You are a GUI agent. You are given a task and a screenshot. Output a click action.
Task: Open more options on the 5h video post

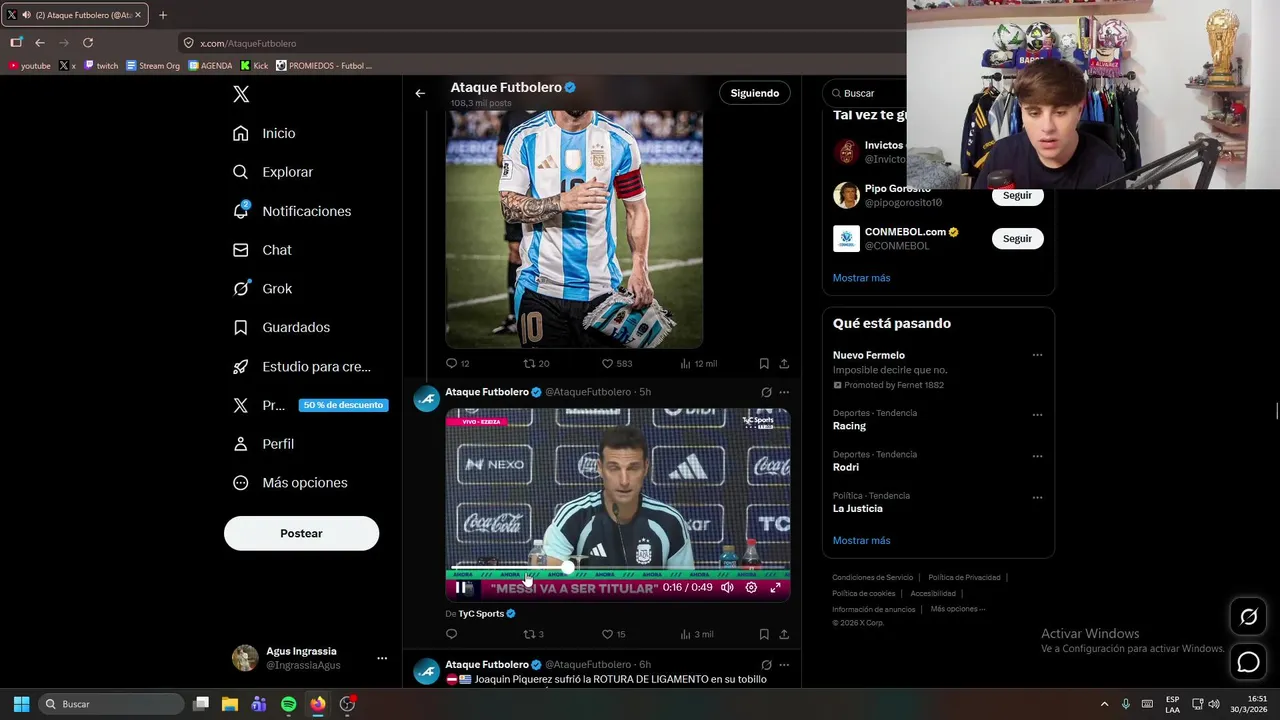coord(784,392)
